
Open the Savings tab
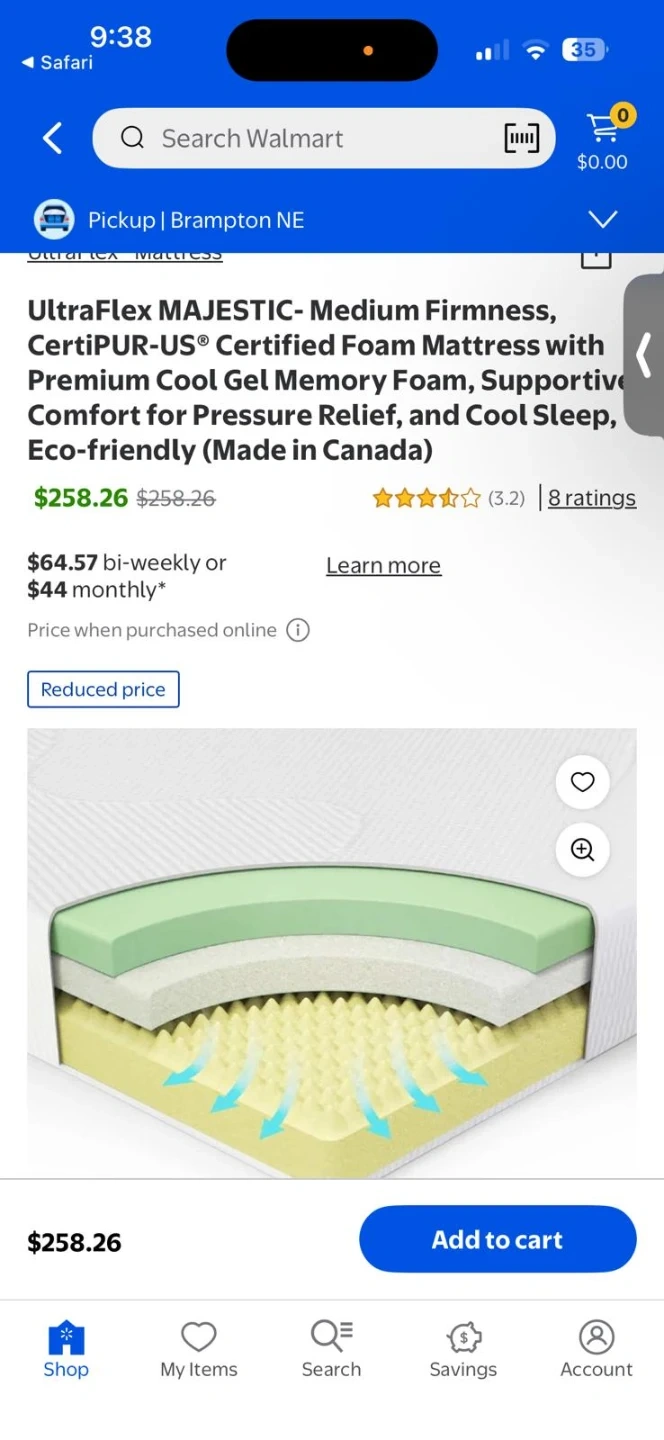coord(463,1349)
